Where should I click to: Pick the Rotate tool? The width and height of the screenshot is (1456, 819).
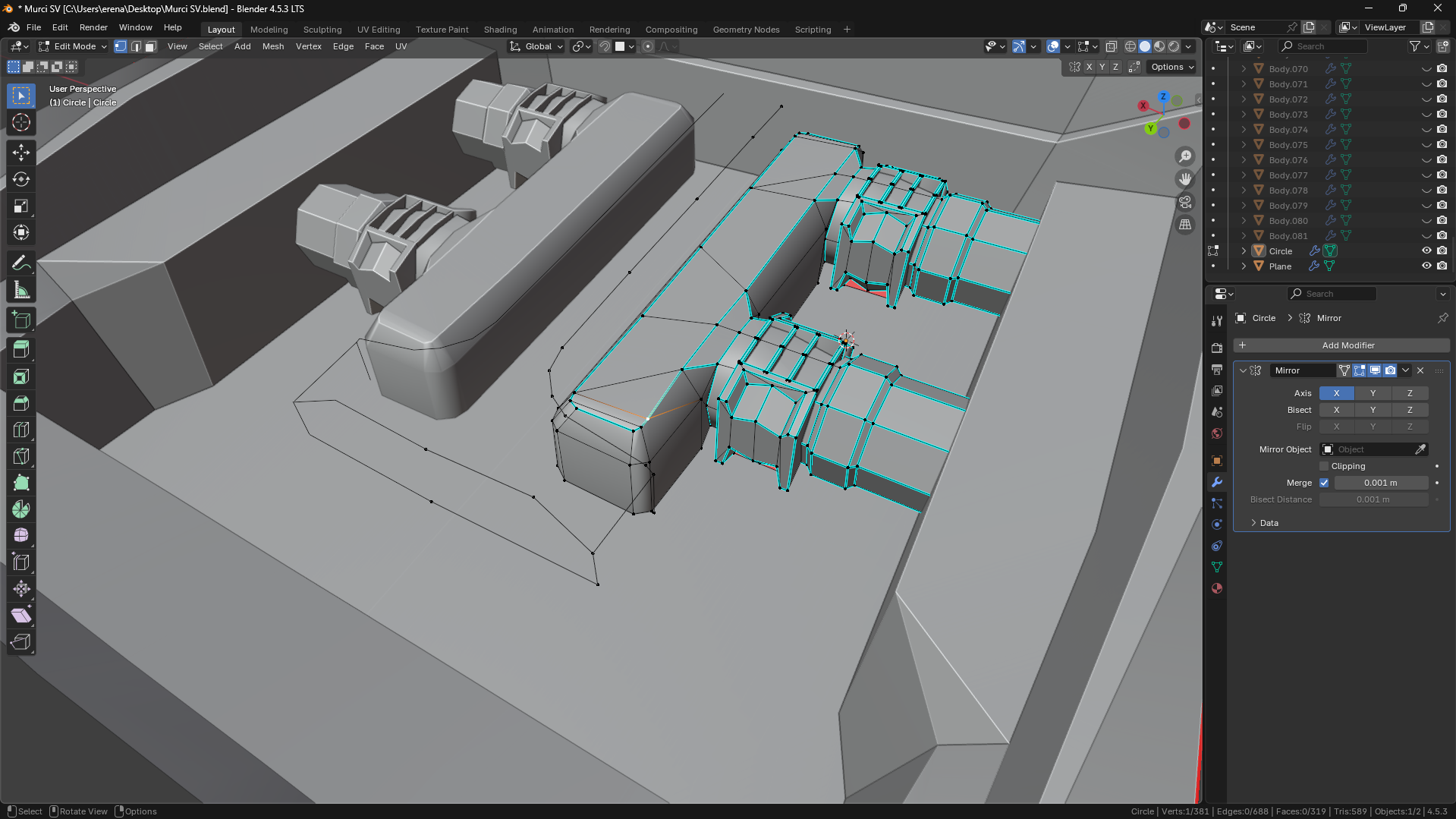coord(21,179)
